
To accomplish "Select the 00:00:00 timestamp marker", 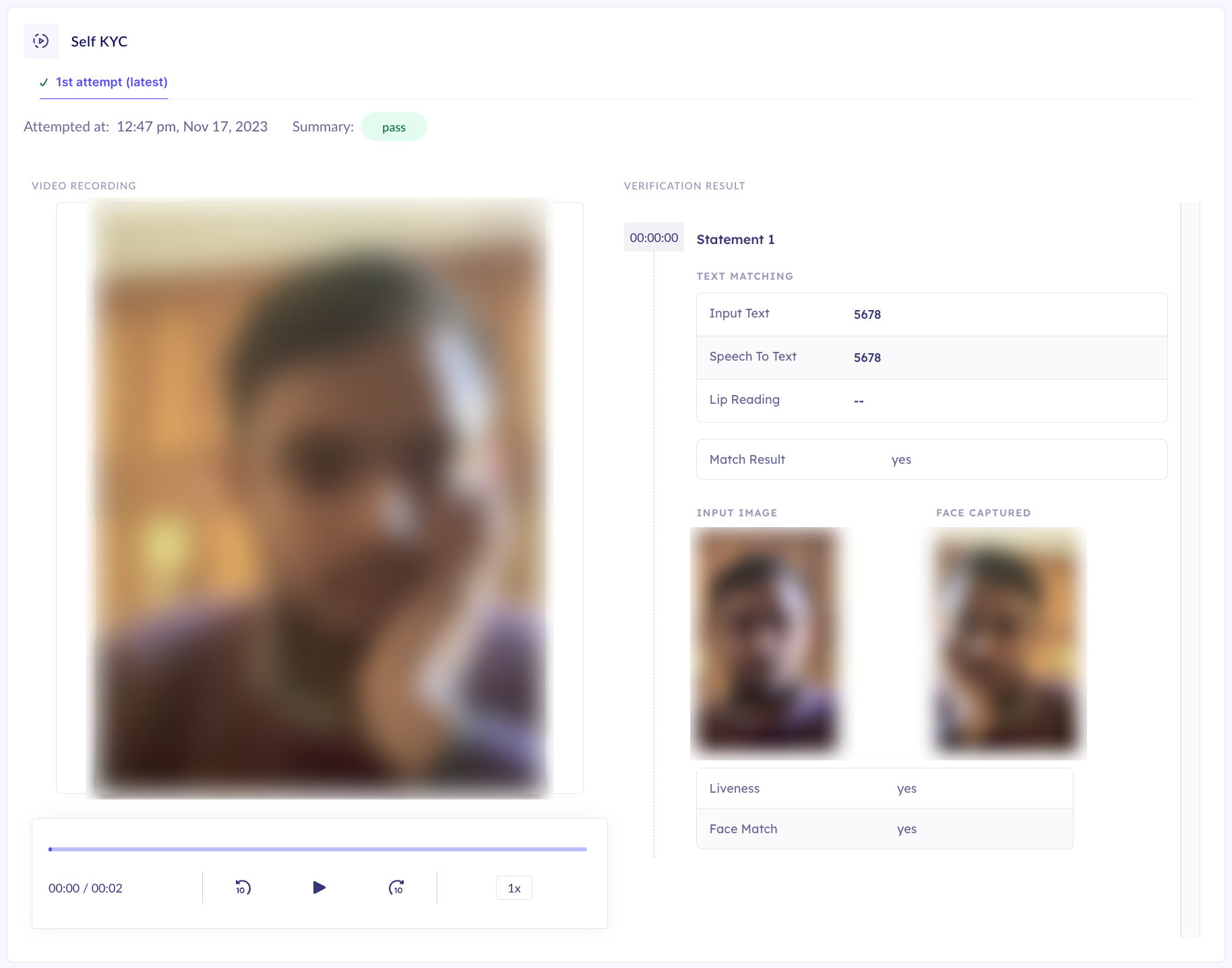I will click(x=653, y=237).
